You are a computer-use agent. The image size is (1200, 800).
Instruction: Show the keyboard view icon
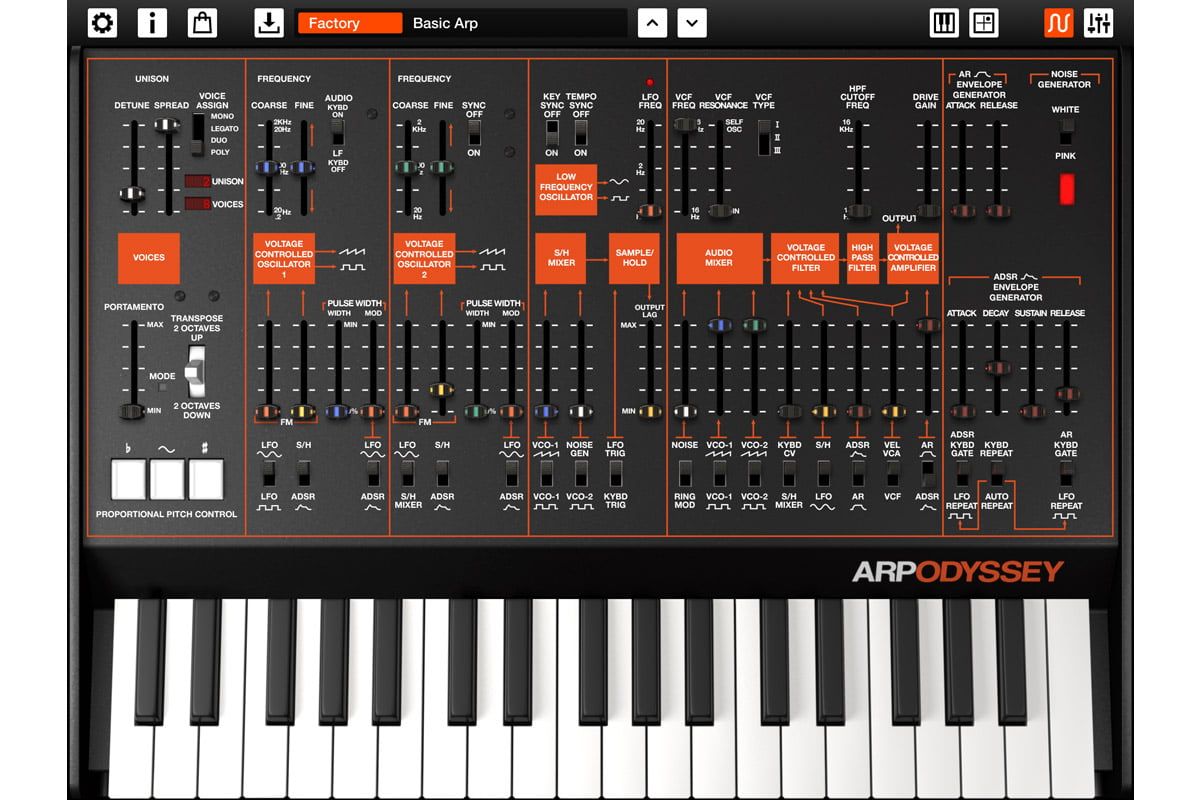(x=944, y=22)
